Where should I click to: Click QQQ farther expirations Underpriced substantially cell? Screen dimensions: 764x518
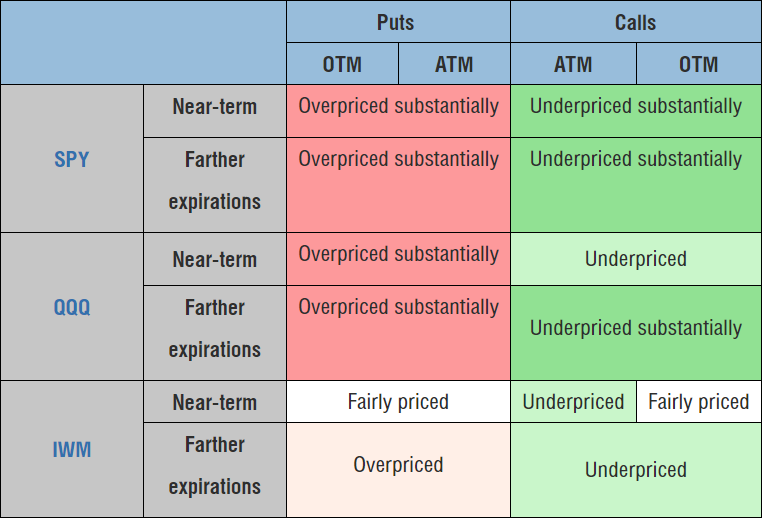coord(636,333)
